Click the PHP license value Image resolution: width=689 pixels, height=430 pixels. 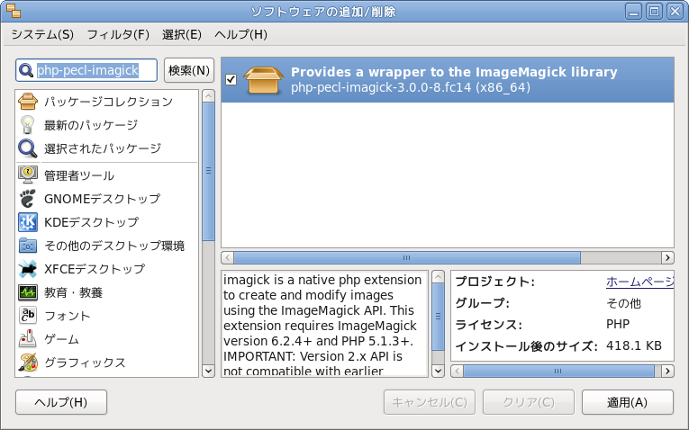(617, 324)
